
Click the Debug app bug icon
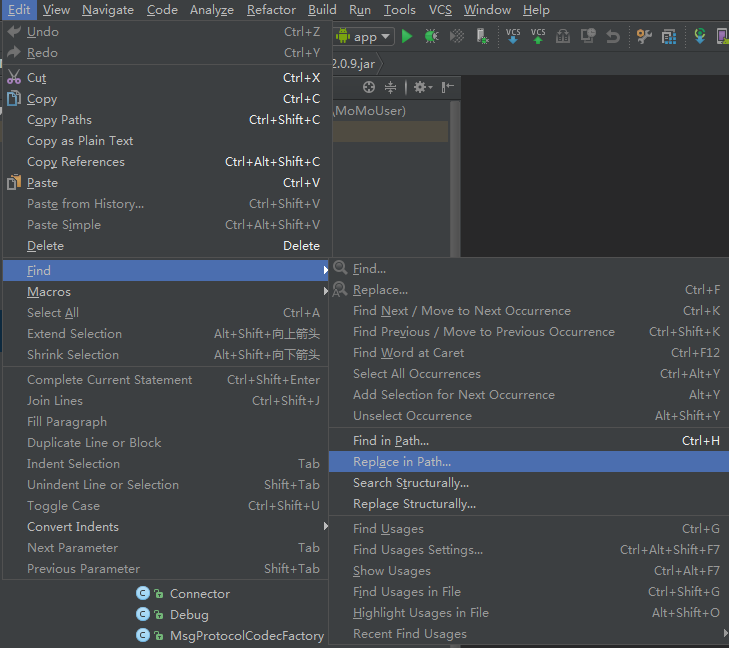point(431,36)
